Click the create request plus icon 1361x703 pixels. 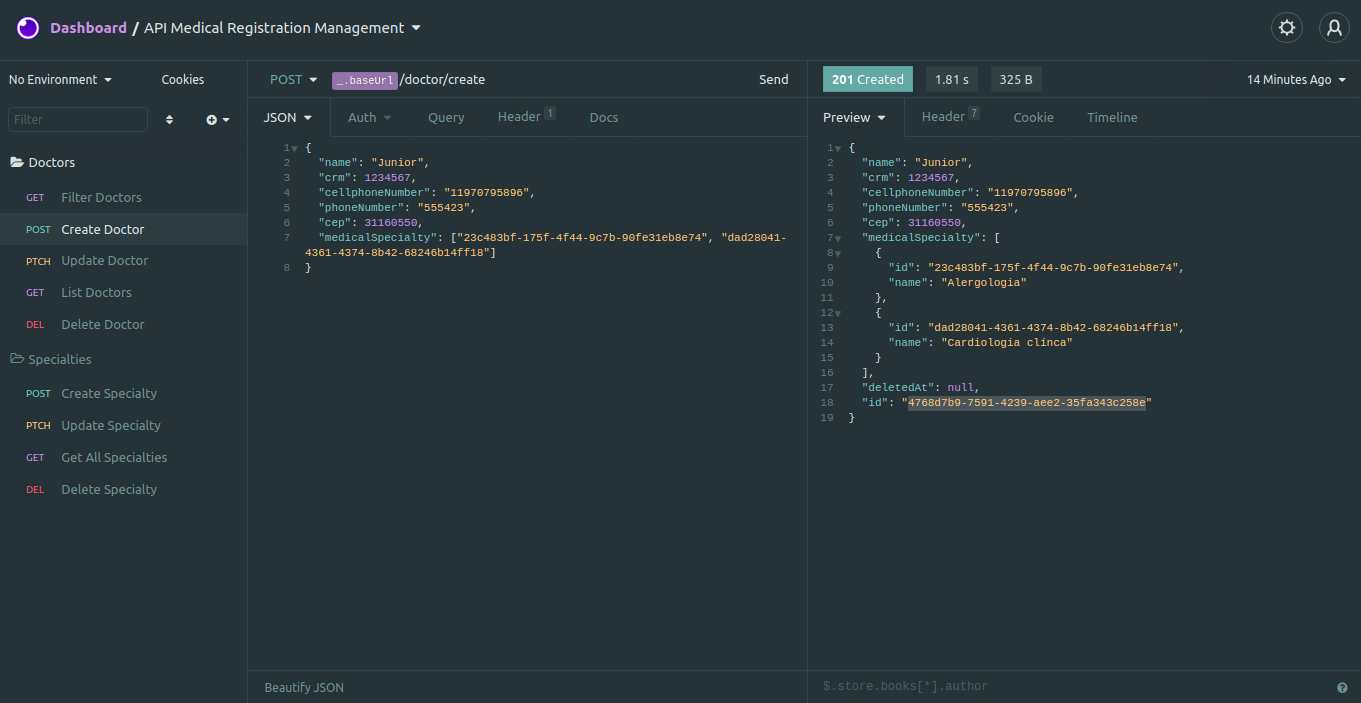click(217, 120)
